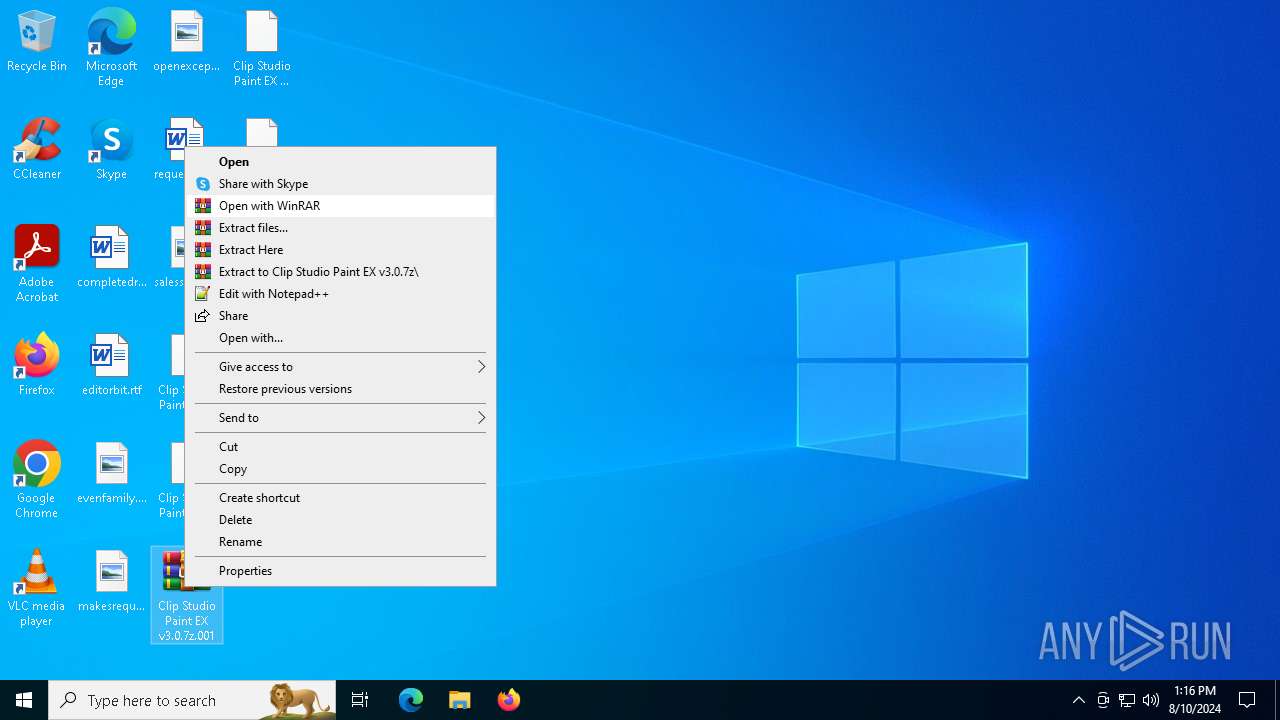The width and height of the screenshot is (1280, 720).
Task: Select the Firefox desktop shortcut
Action: click(x=37, y=365)
